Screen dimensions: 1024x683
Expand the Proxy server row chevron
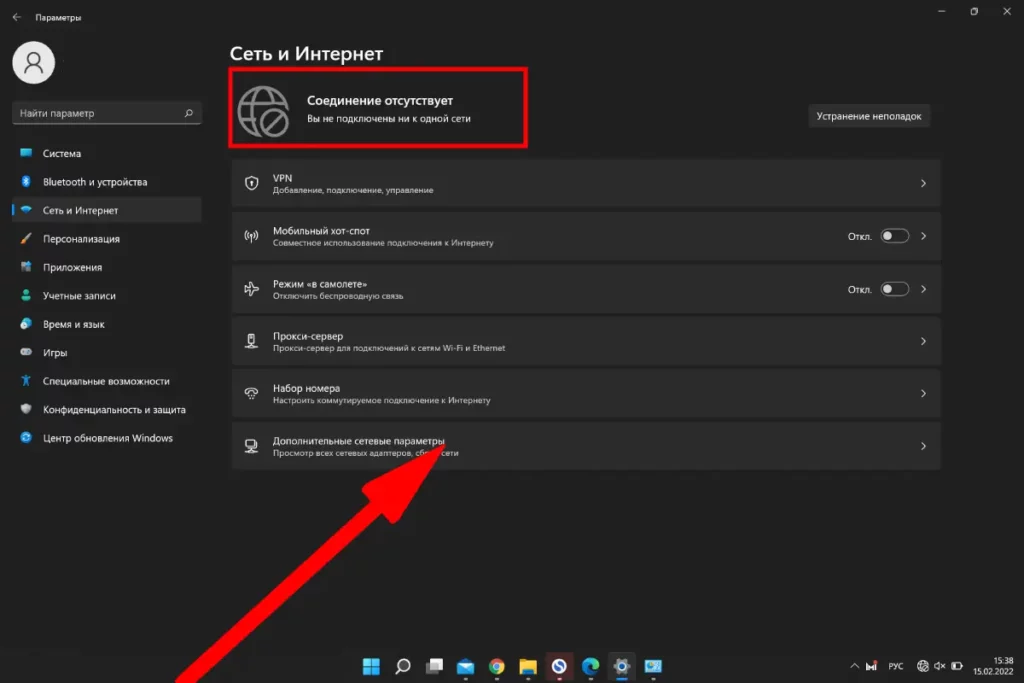tap(923, 342)
